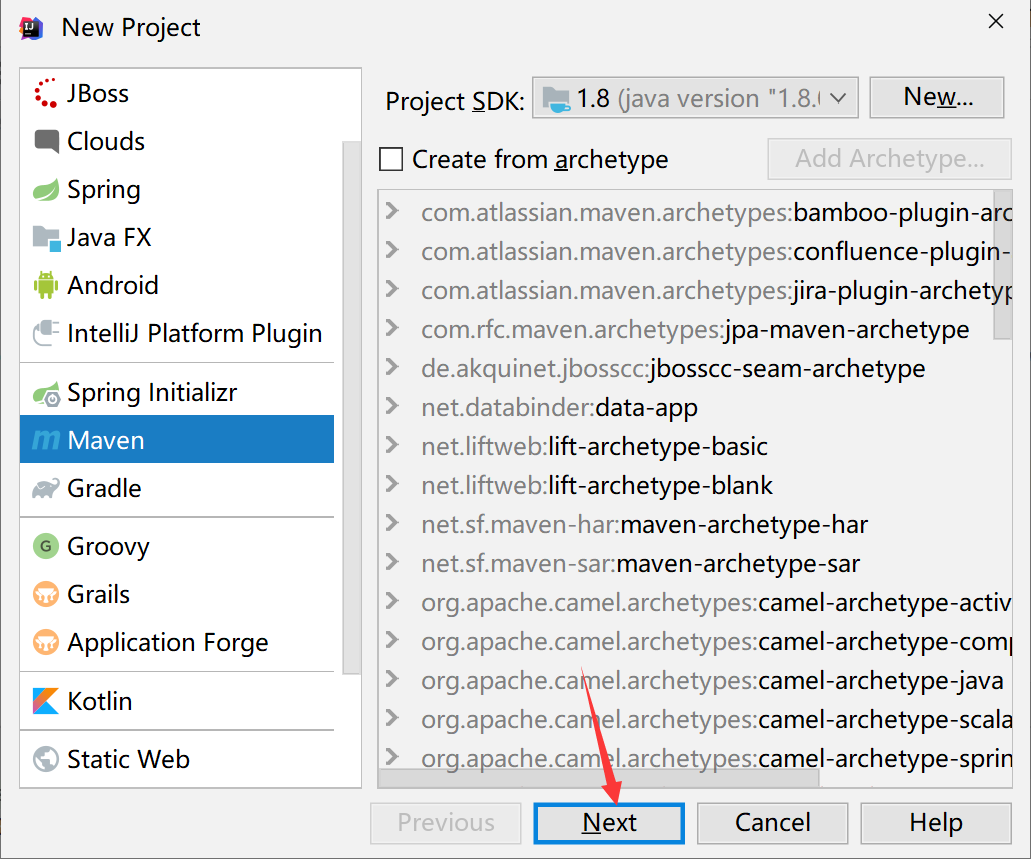This screenshot has height=859, width=1031.
Task: Click the Application Forge icon
Action: [46, 643]
